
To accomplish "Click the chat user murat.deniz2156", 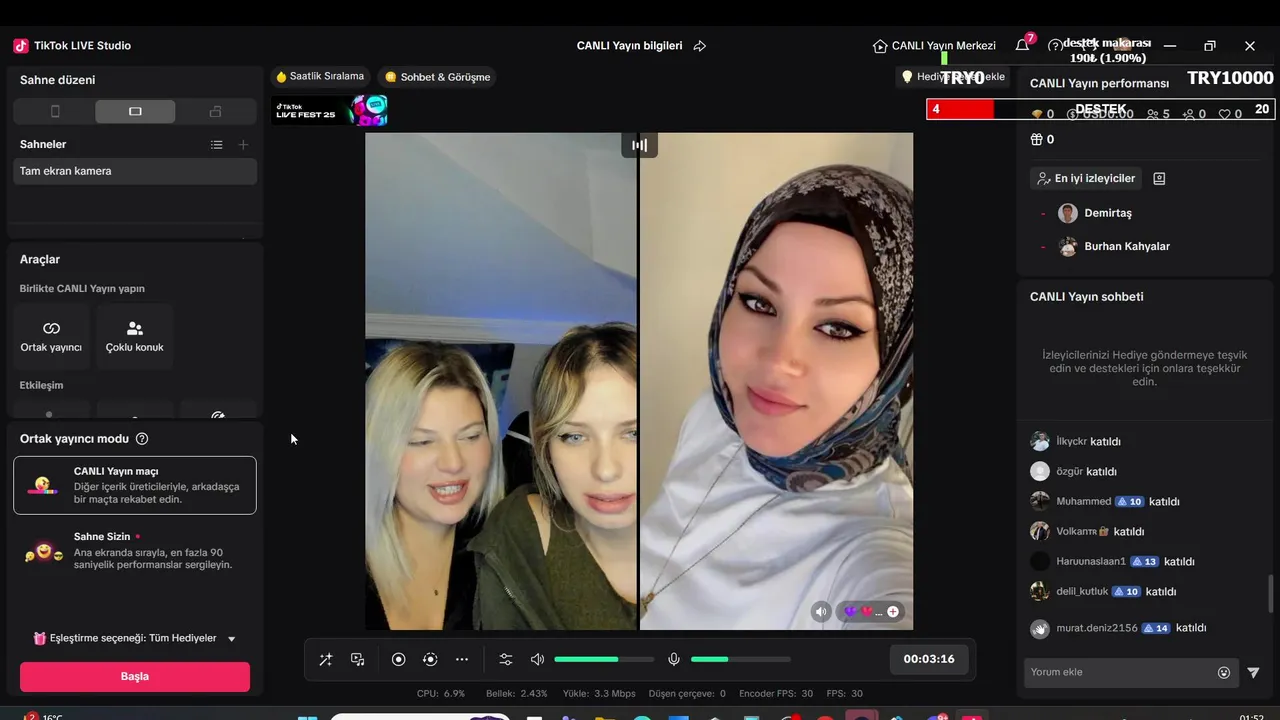I will (x=1097, y=628).
